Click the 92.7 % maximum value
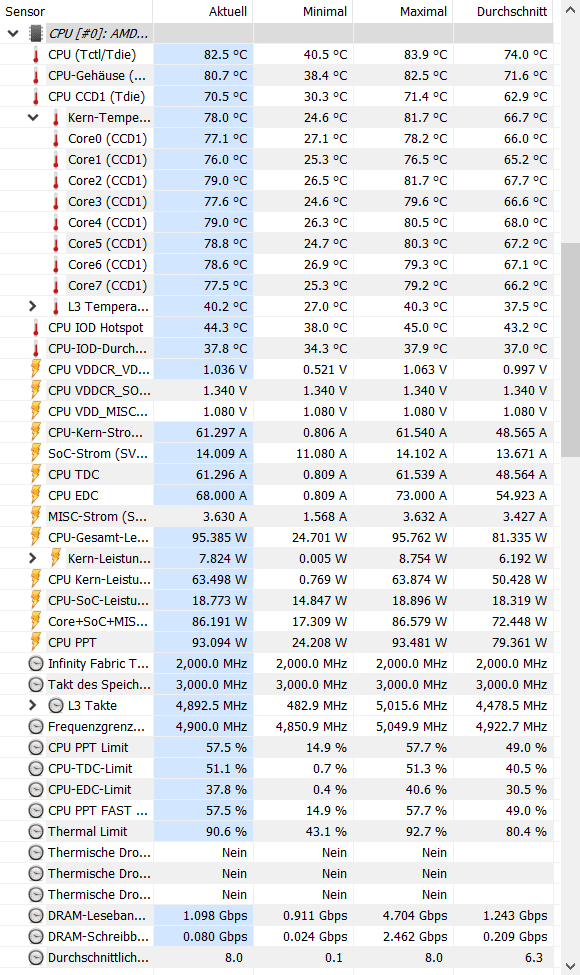 [x=426, y=831]
